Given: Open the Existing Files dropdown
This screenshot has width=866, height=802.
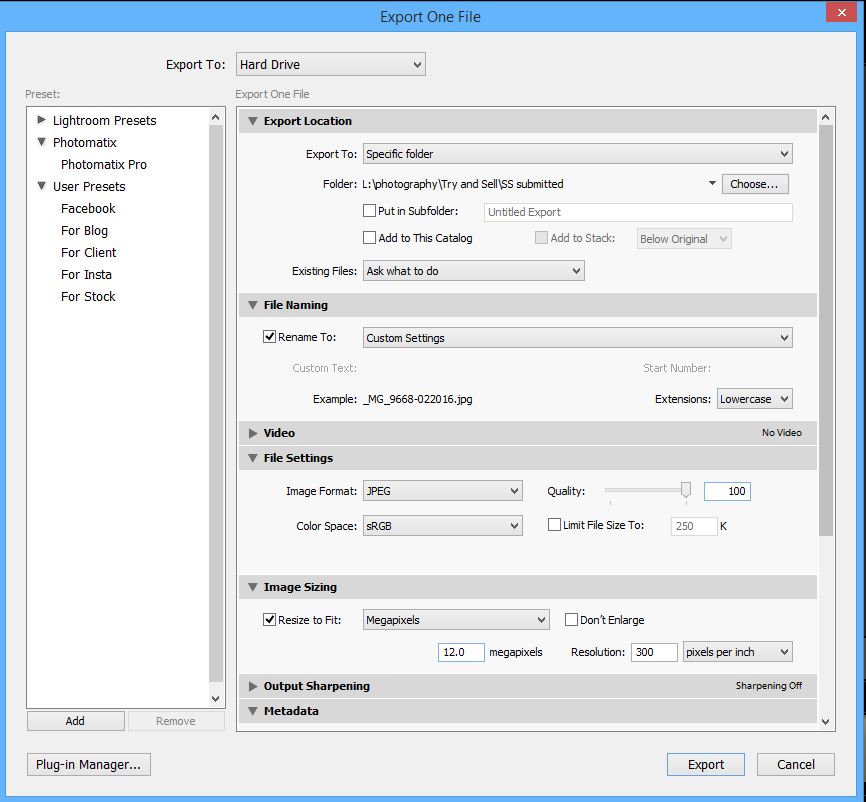Looking at the screenshot, I should [x=473, y=271].
